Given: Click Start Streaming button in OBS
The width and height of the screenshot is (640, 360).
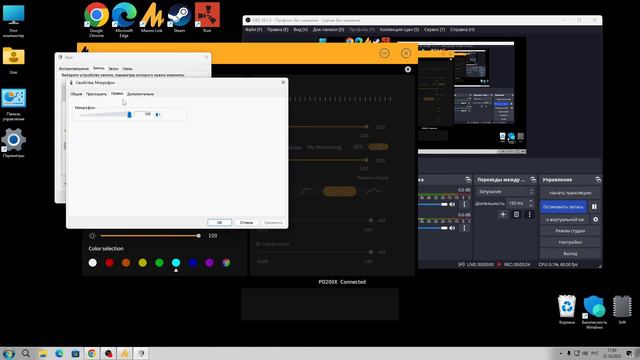Looking at the screenshot, I should click(x=570, y=193).
